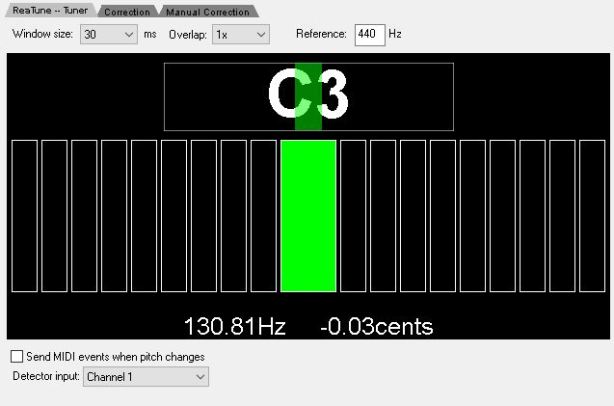Click empty bar just right of green bar

pyautogui.click(x=353, y=215)
